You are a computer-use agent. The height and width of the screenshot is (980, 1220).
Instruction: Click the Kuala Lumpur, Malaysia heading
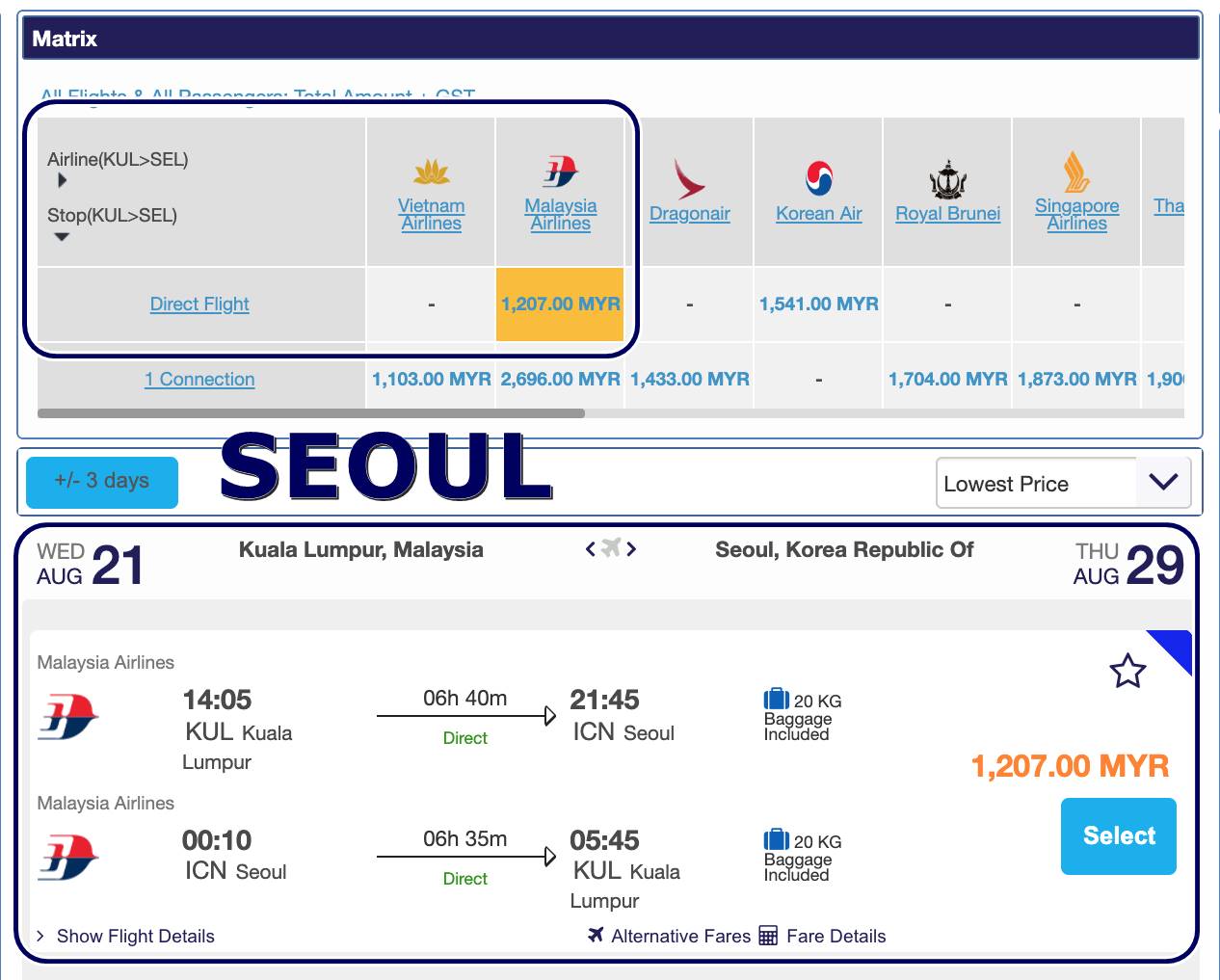pos(361,550)
